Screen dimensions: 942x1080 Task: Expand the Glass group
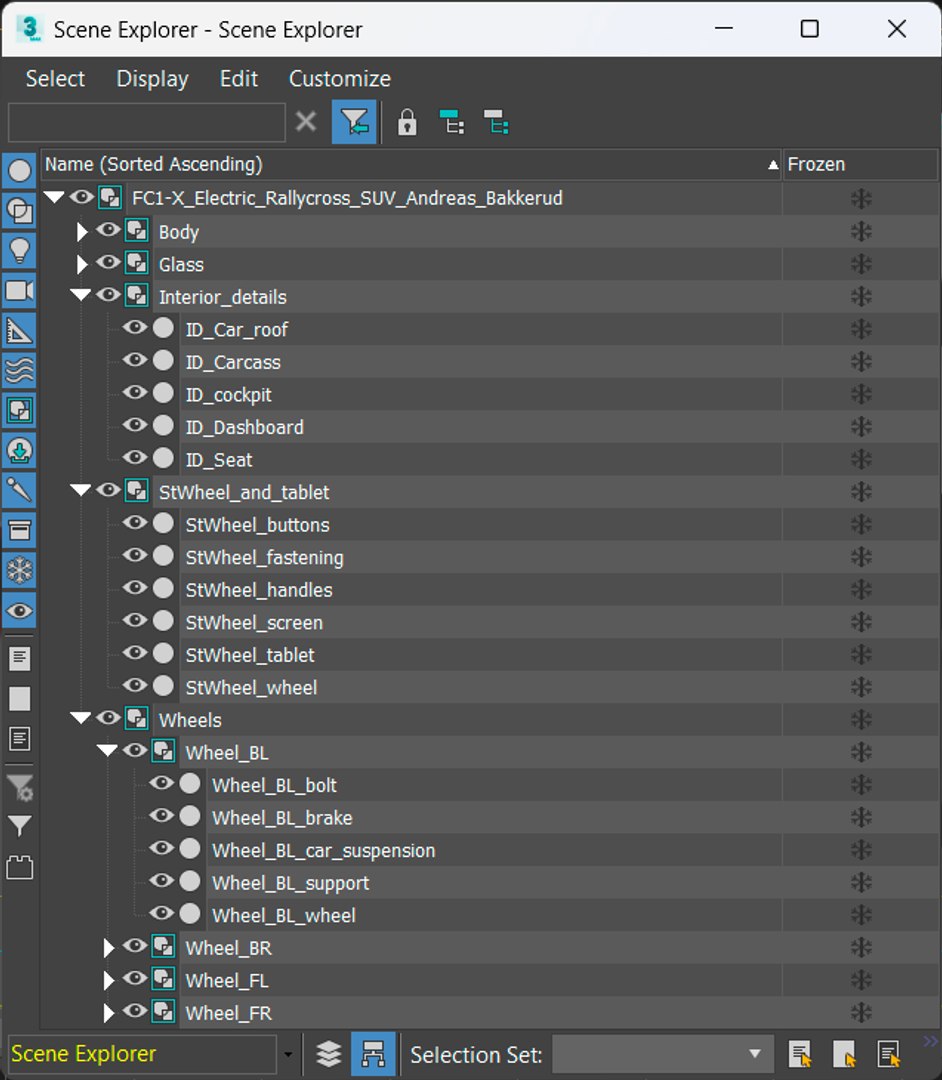point(82,264)
